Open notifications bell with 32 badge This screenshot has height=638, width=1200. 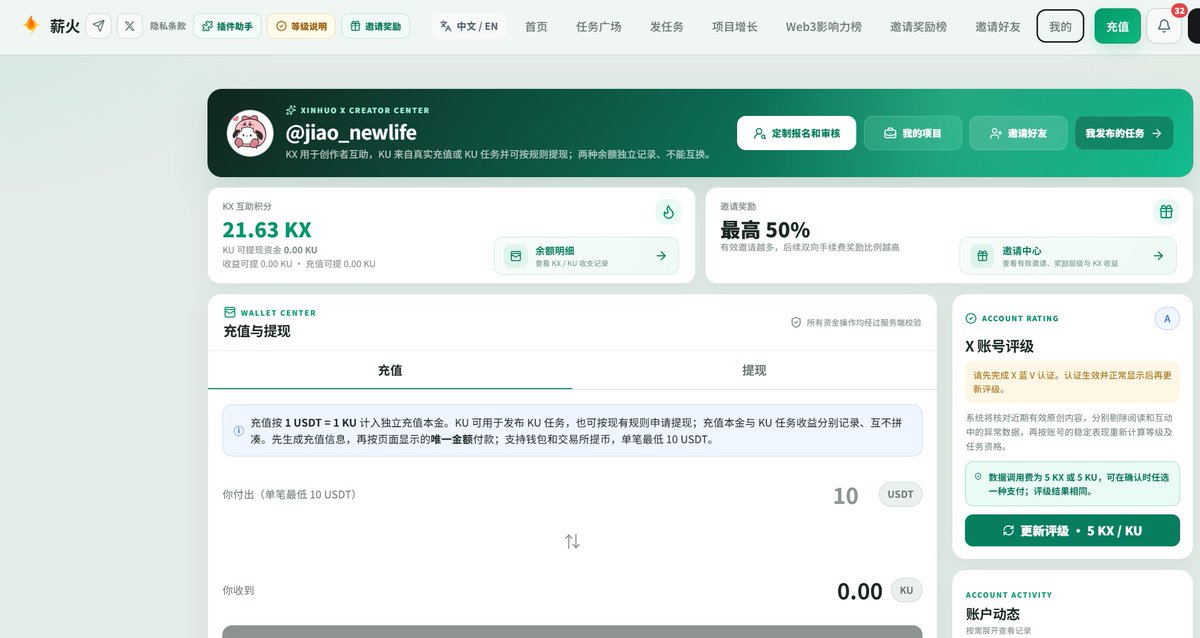pos(1163,26)
